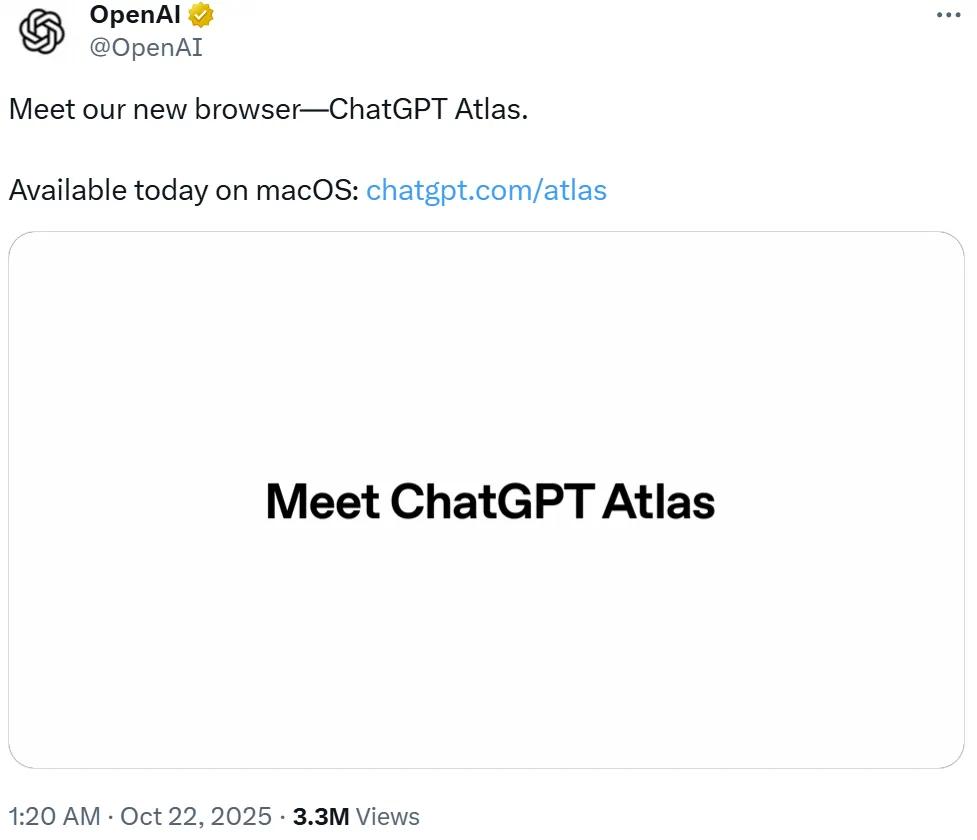Click the Available today on macOS line
Screen dimensions: 977x840
pyautogui.click(x=180, y=190)
